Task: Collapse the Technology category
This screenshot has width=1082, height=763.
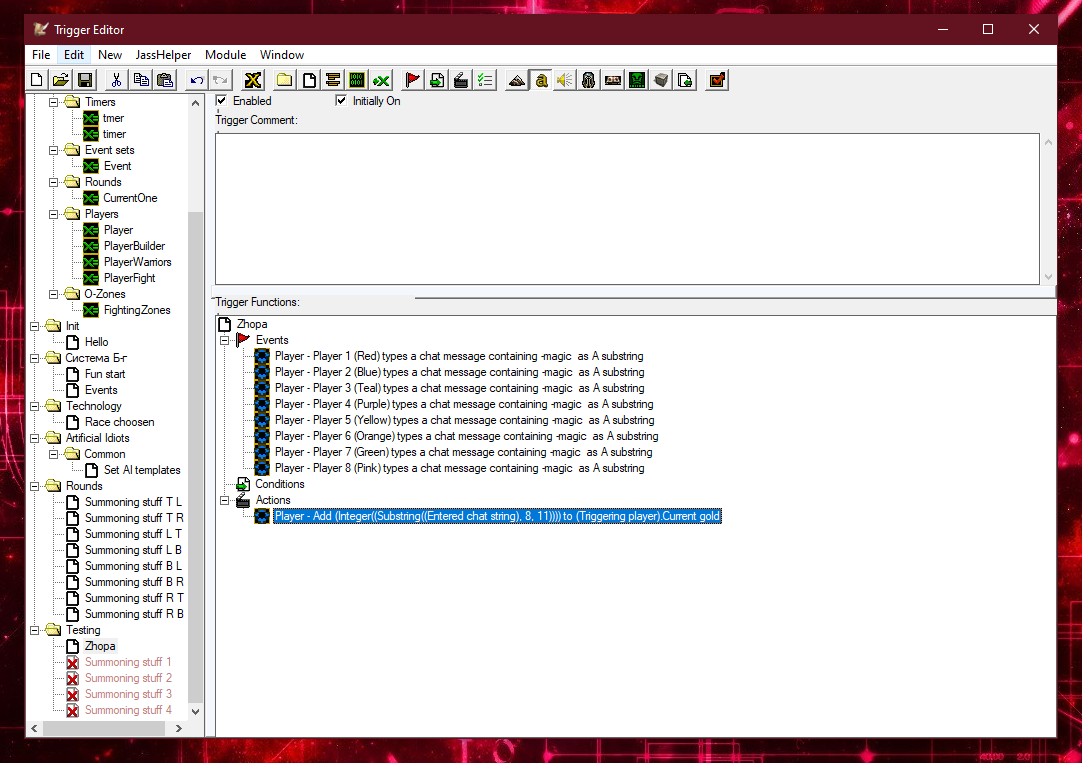Action: point(35,406)
